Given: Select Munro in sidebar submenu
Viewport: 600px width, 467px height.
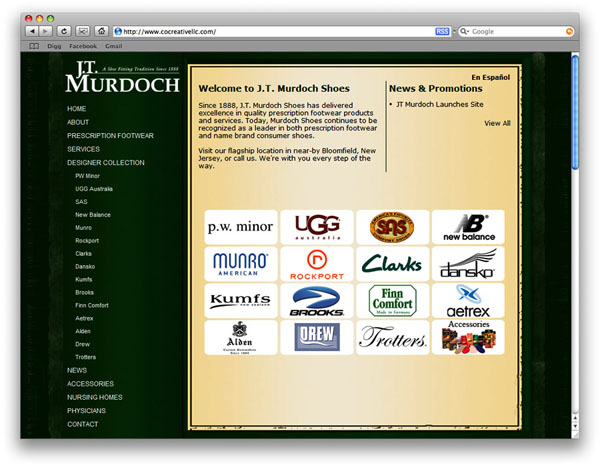Looking at the screenshot, I should 83,228.
